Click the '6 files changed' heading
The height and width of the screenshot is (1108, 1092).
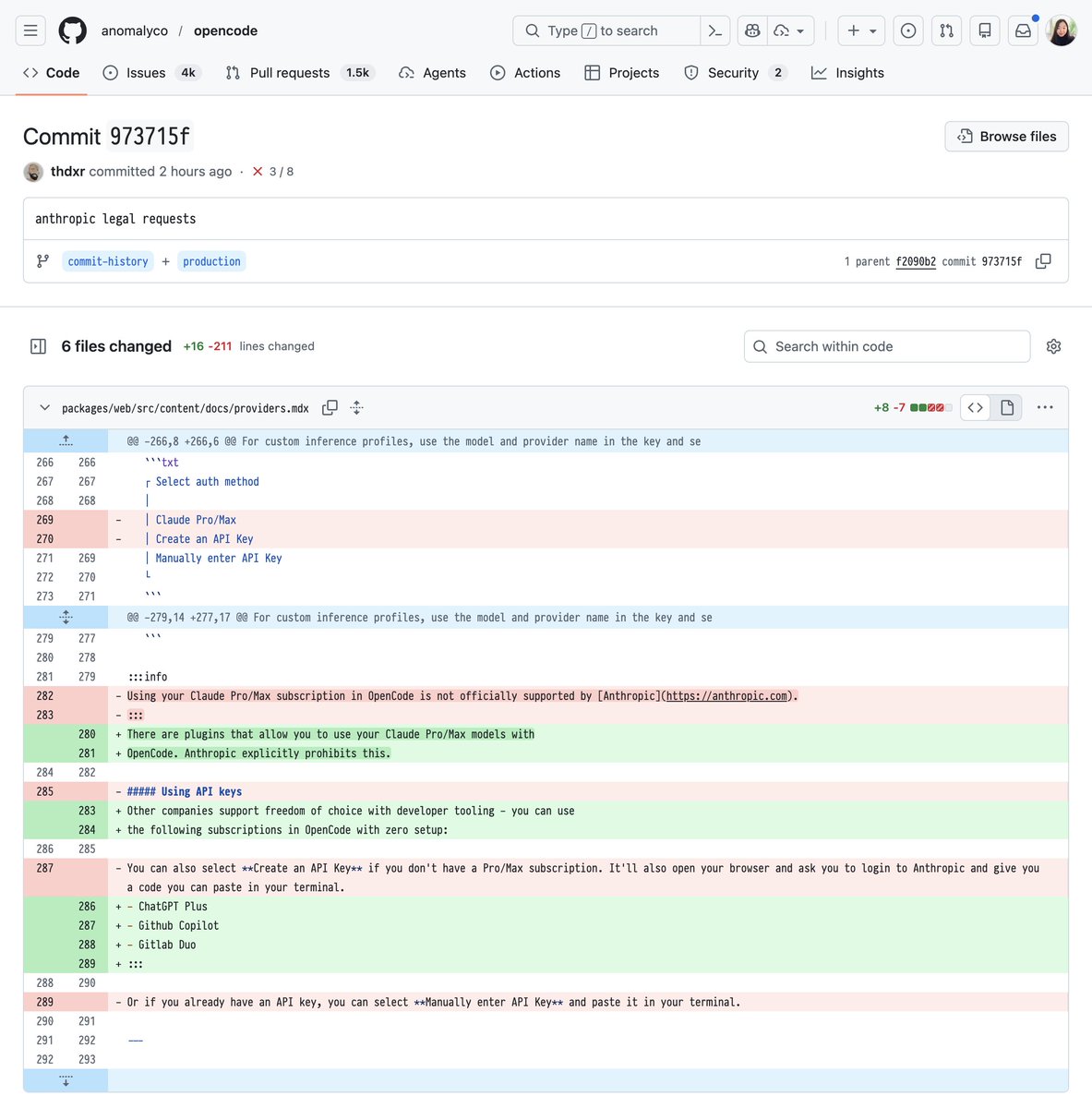coord(116,346)
